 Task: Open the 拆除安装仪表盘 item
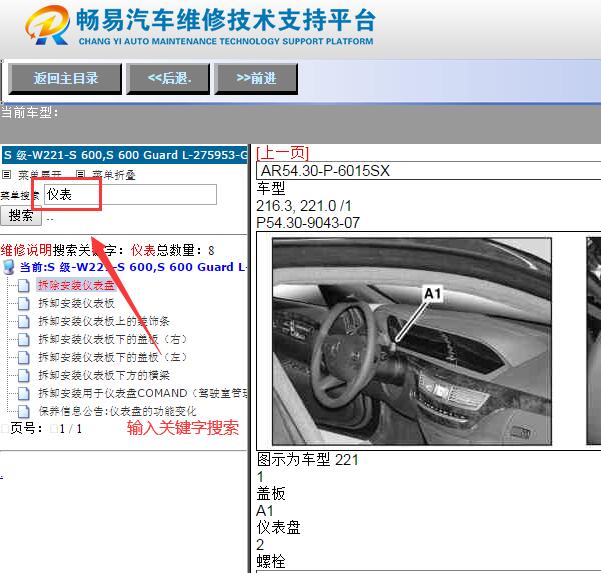pyautogui.click(x=76, y=285)
